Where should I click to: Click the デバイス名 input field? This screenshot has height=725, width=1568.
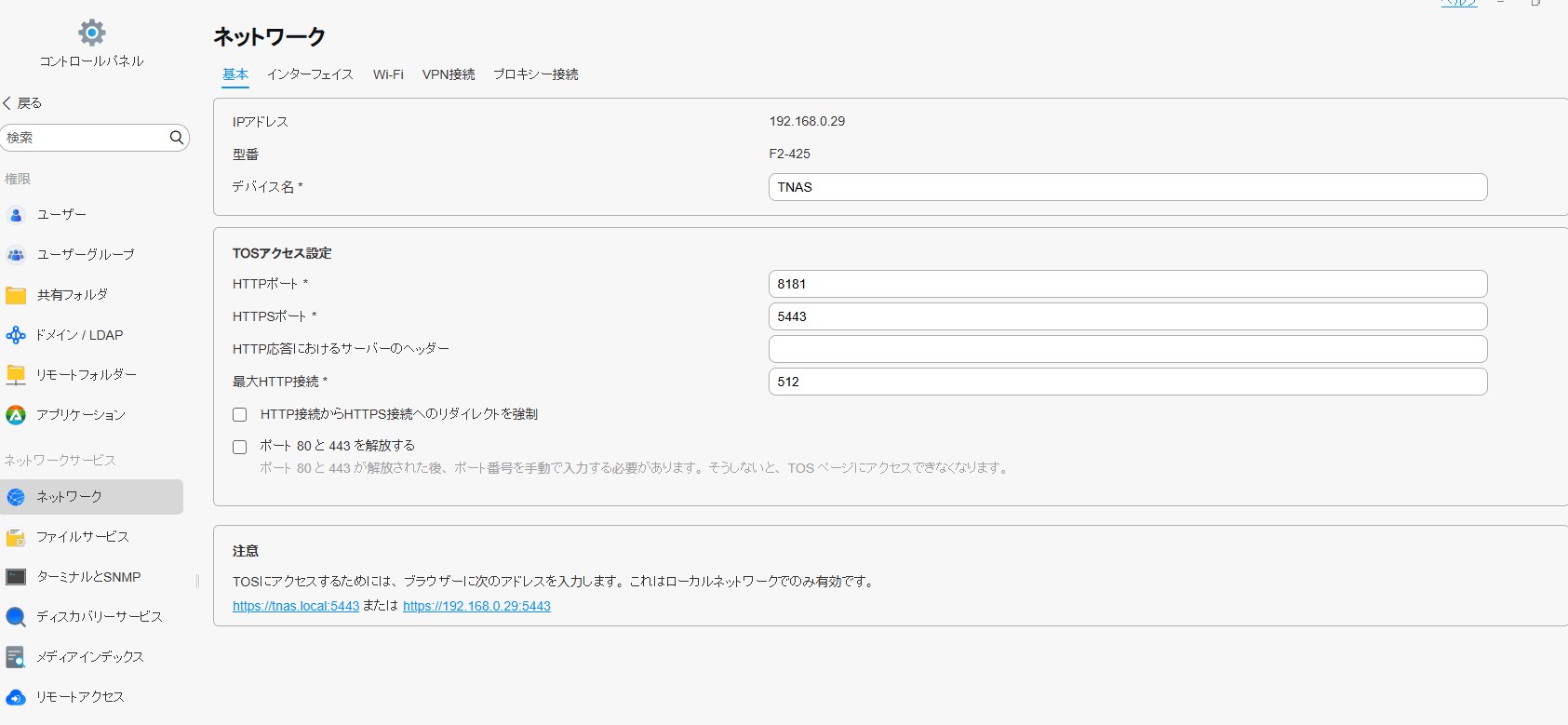point(1127,187)
